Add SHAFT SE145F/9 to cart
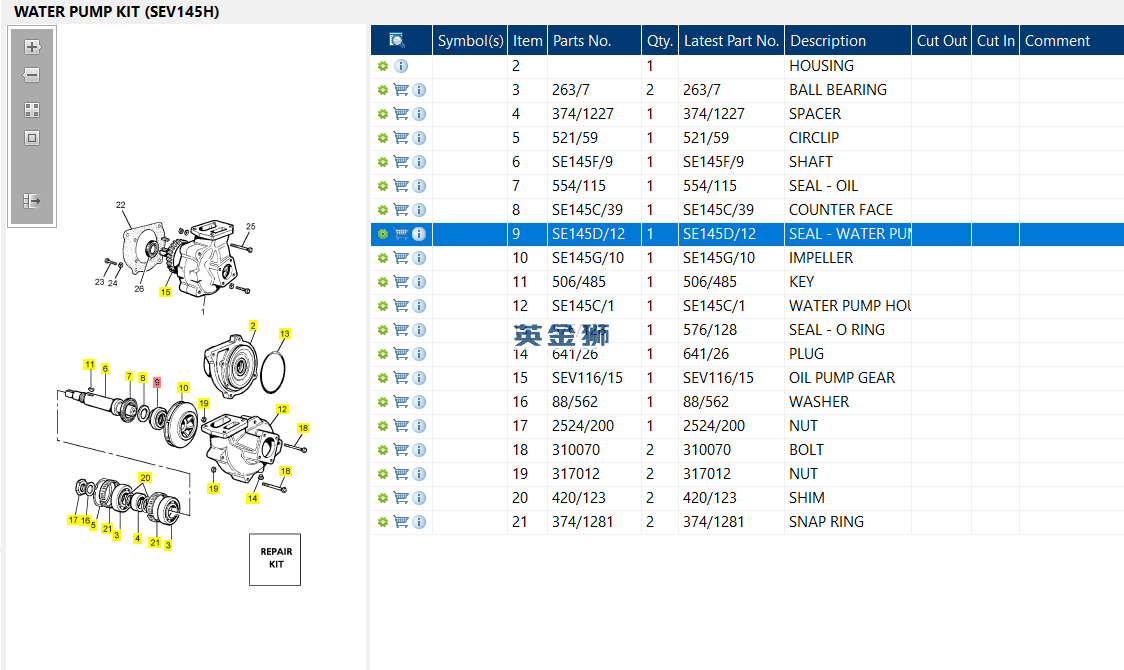 [x=401, y=162]
